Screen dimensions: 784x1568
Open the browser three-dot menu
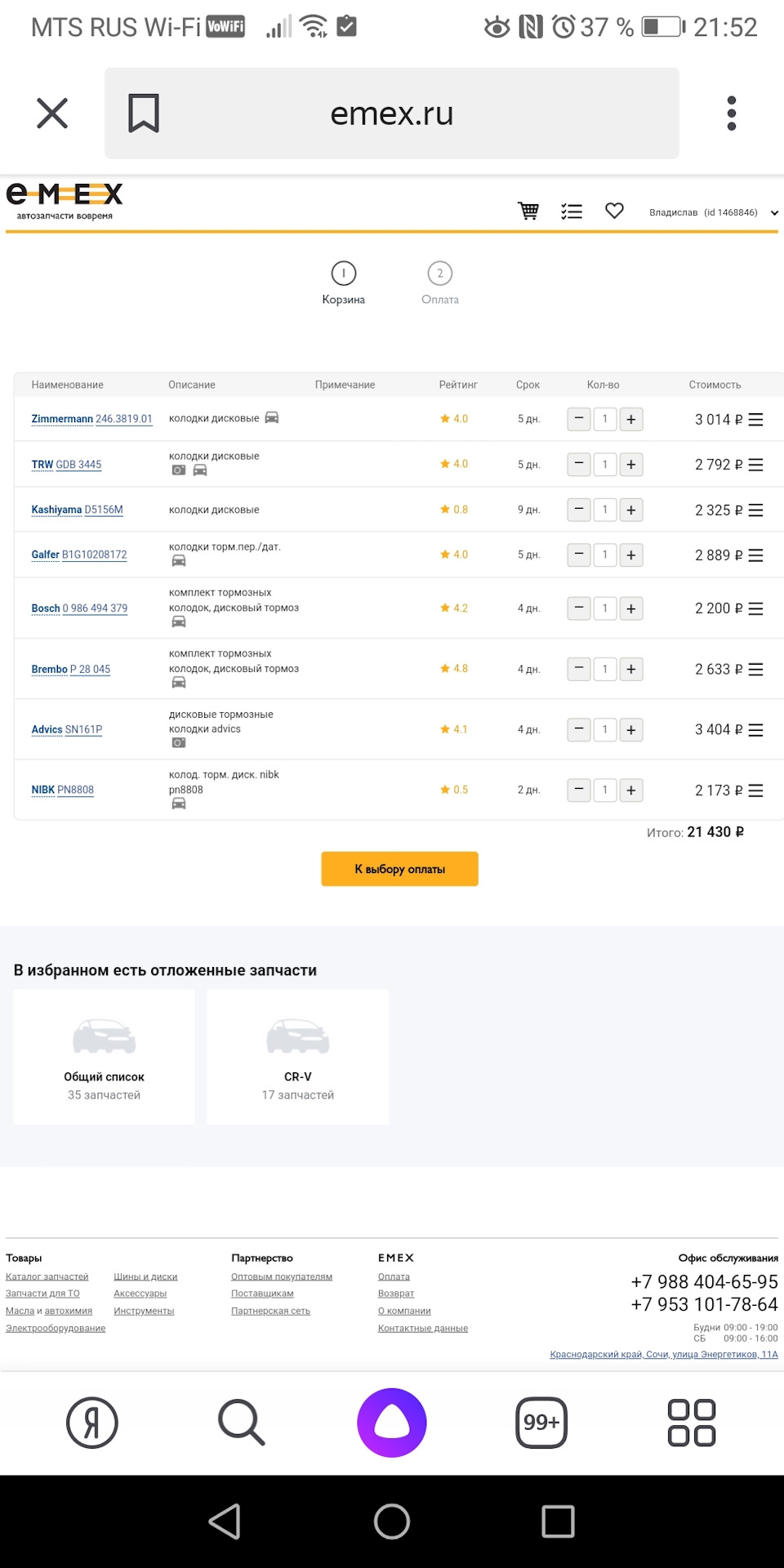click(732, 114)
